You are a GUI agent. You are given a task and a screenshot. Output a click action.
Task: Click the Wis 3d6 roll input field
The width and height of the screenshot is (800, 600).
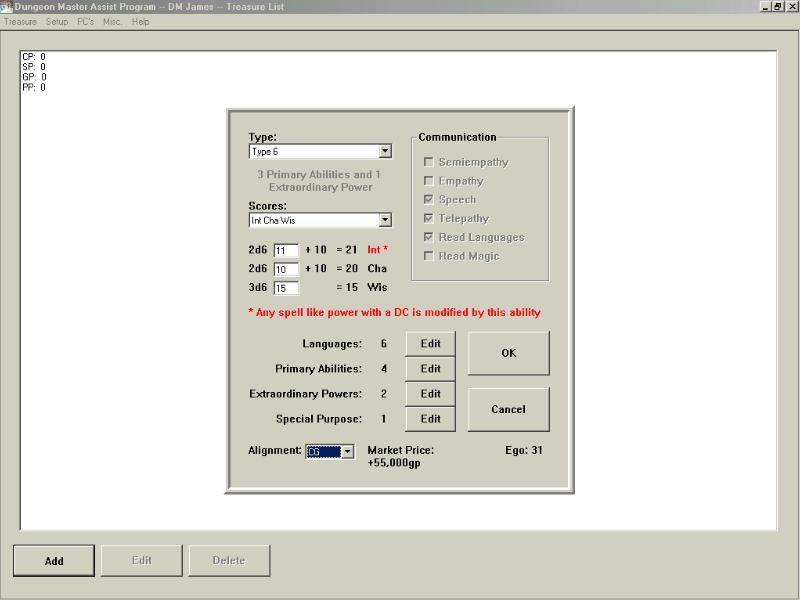pos(285,288)
